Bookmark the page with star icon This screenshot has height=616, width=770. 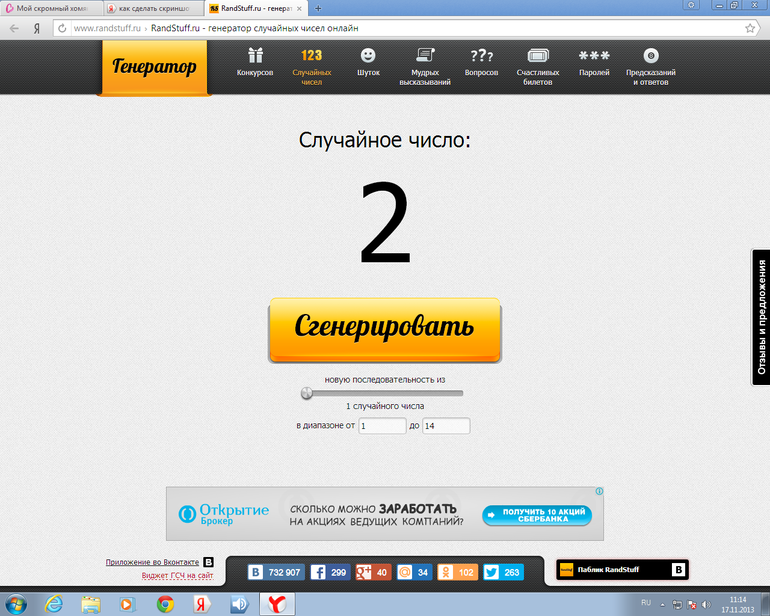click(750, 28)
